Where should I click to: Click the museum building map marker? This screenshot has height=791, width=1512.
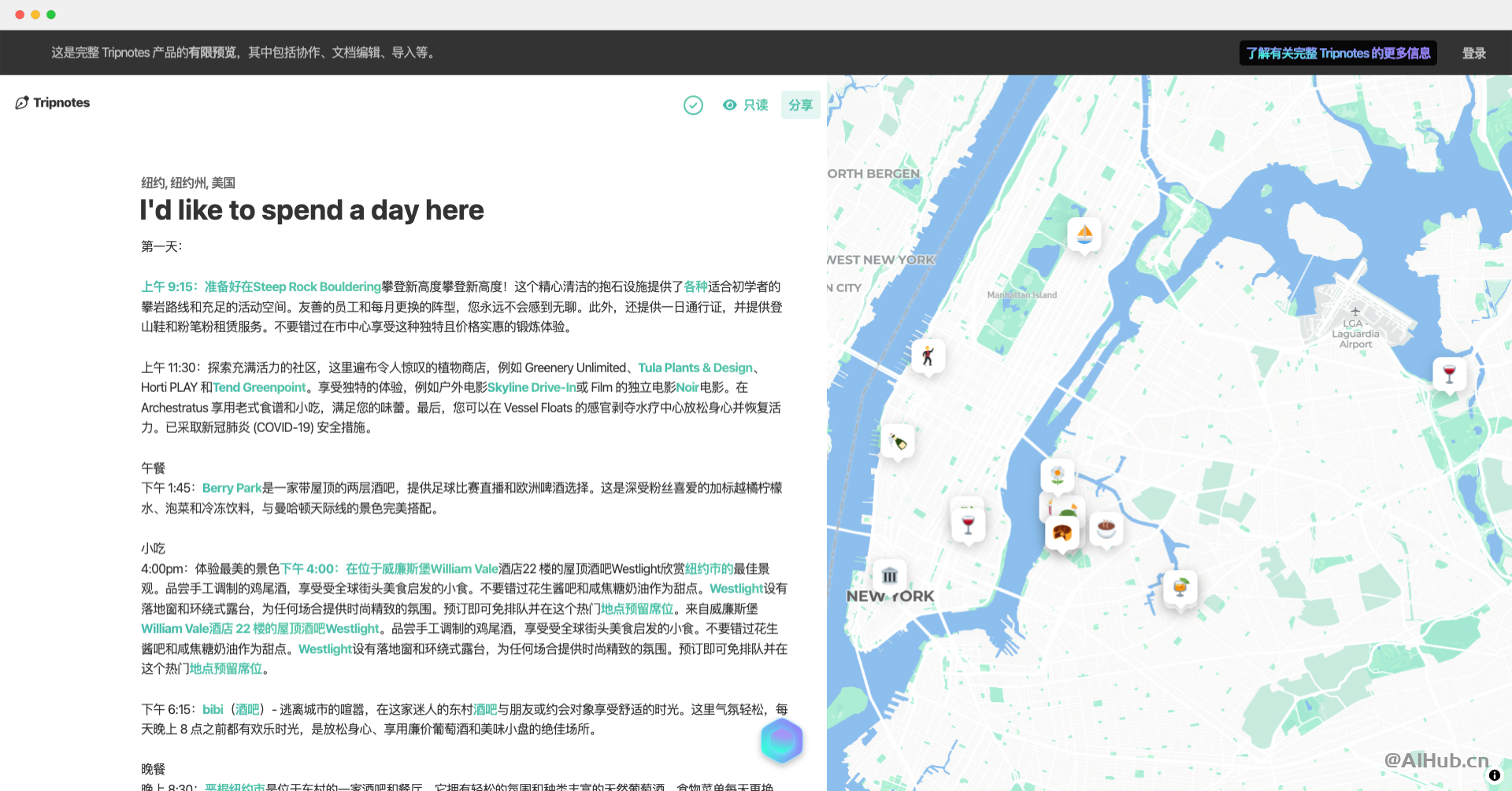tap(890, 575)
